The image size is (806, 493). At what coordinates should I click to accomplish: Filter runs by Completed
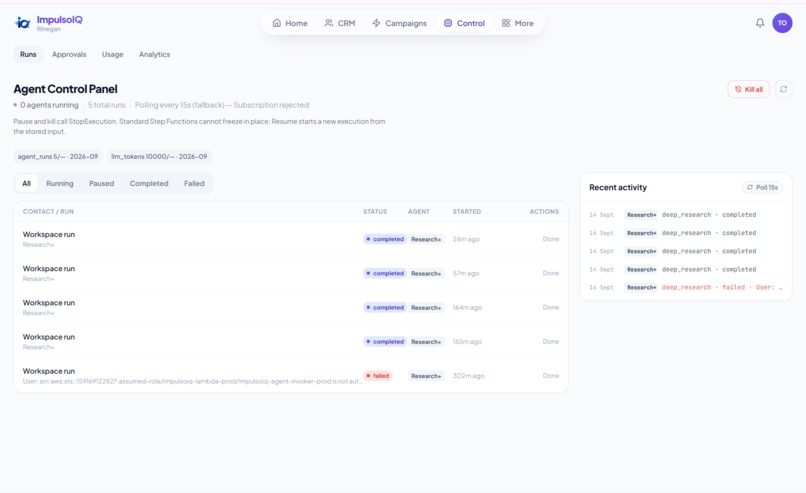pos(149,183)
